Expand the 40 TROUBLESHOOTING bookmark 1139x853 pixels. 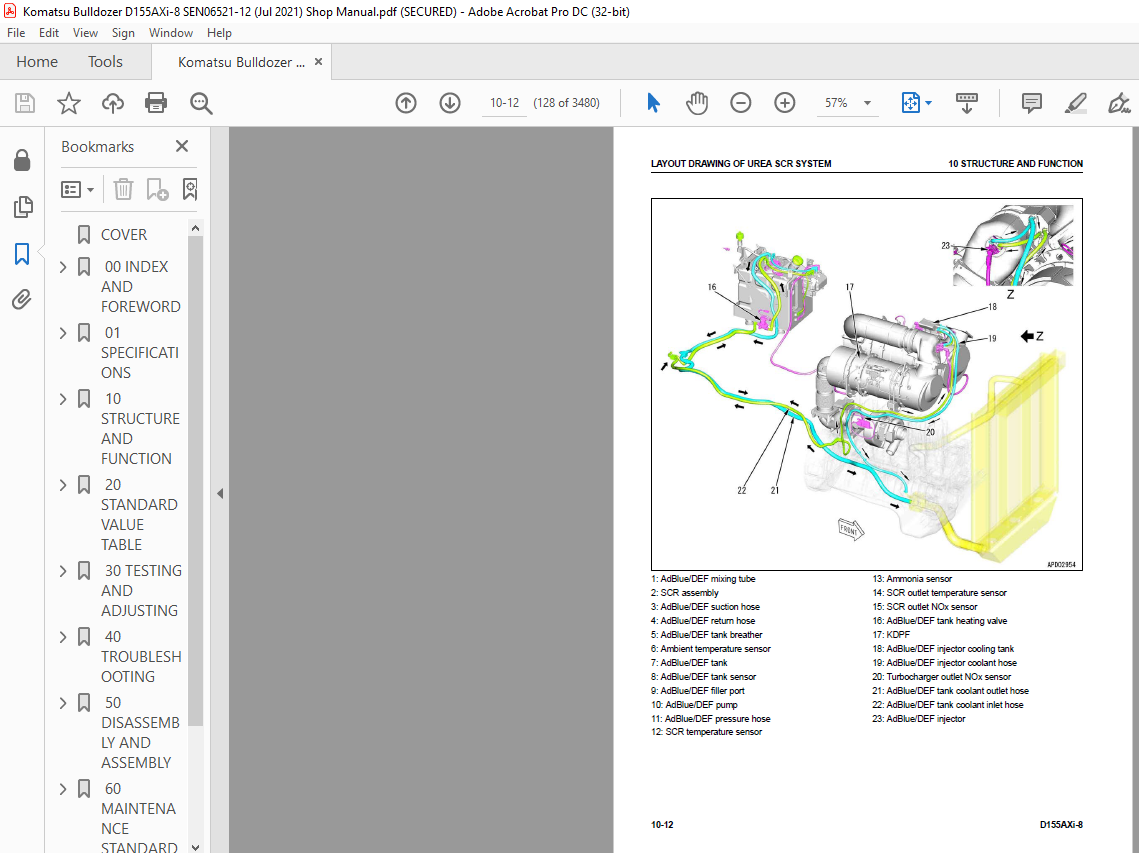pos(62,638)
